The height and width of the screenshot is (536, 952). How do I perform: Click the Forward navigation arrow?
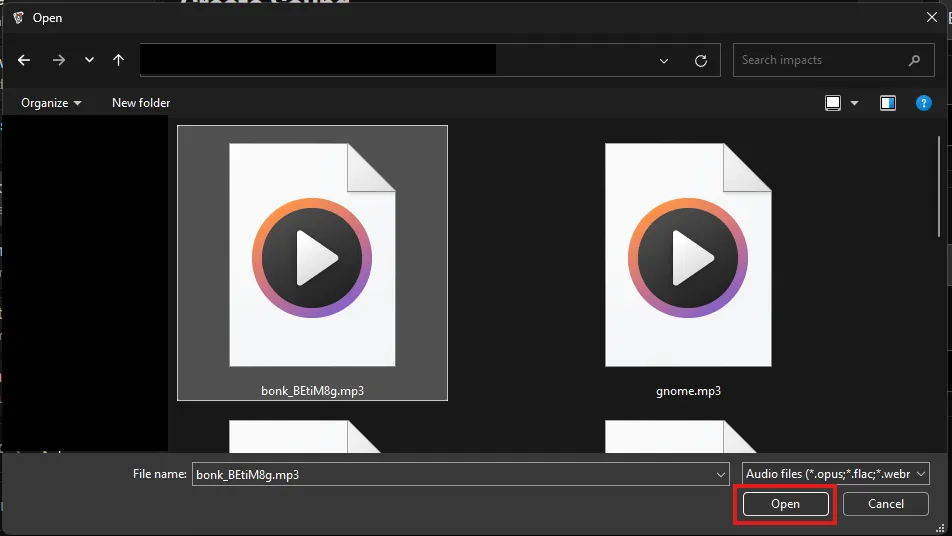pyautogui.click(x=59, y=60)
